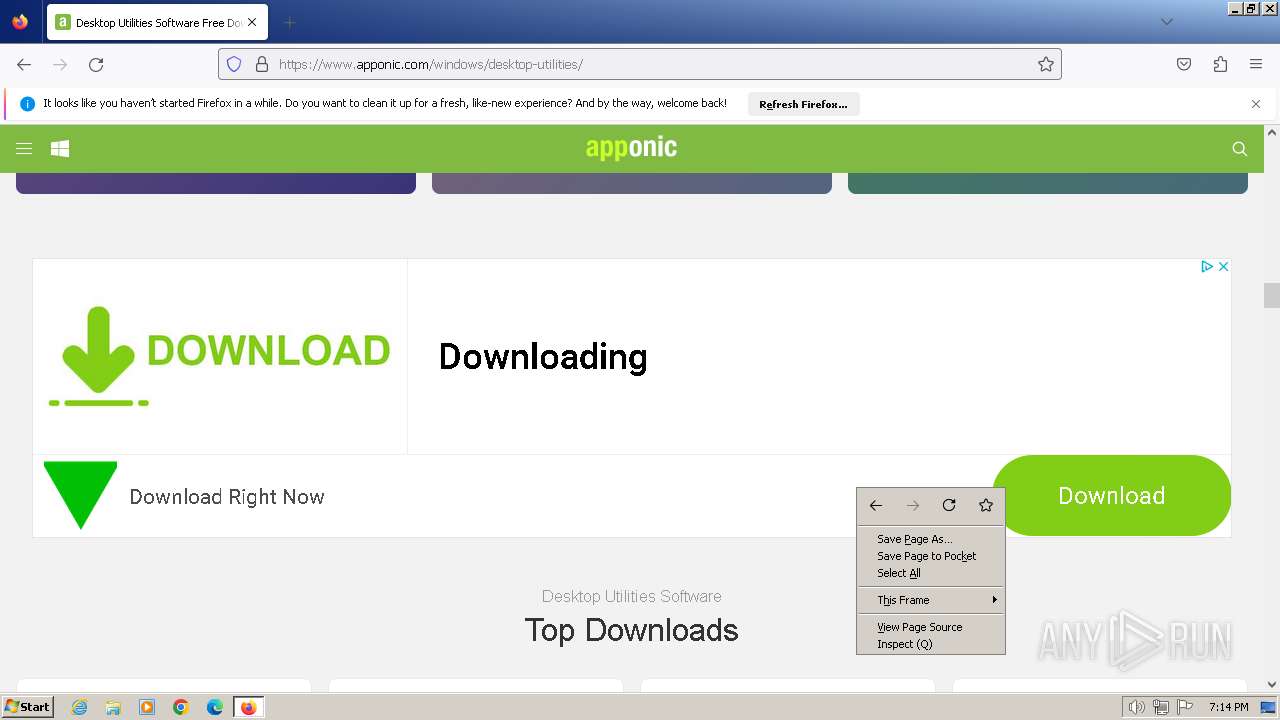Click the Refresh Firefox button
The height and width of the screenshot is (720, 1280).
803,104
